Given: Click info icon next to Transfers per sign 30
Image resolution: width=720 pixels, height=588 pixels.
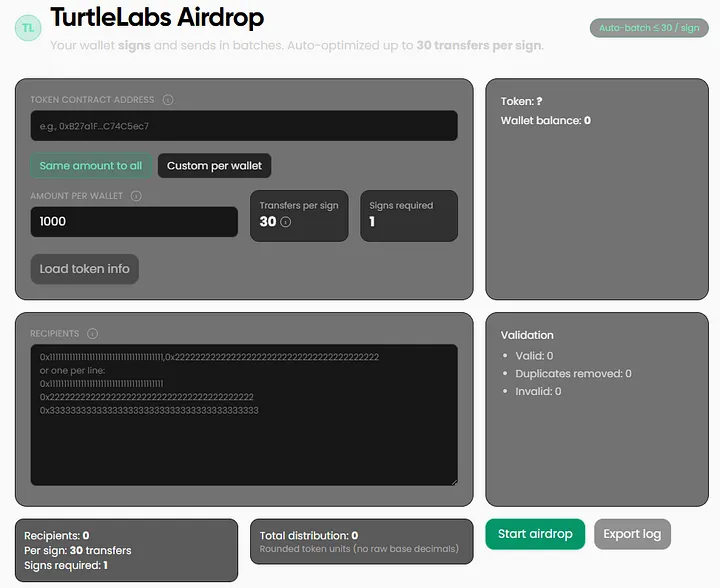Looking at the screenshot, I should [x=286, y=222].
